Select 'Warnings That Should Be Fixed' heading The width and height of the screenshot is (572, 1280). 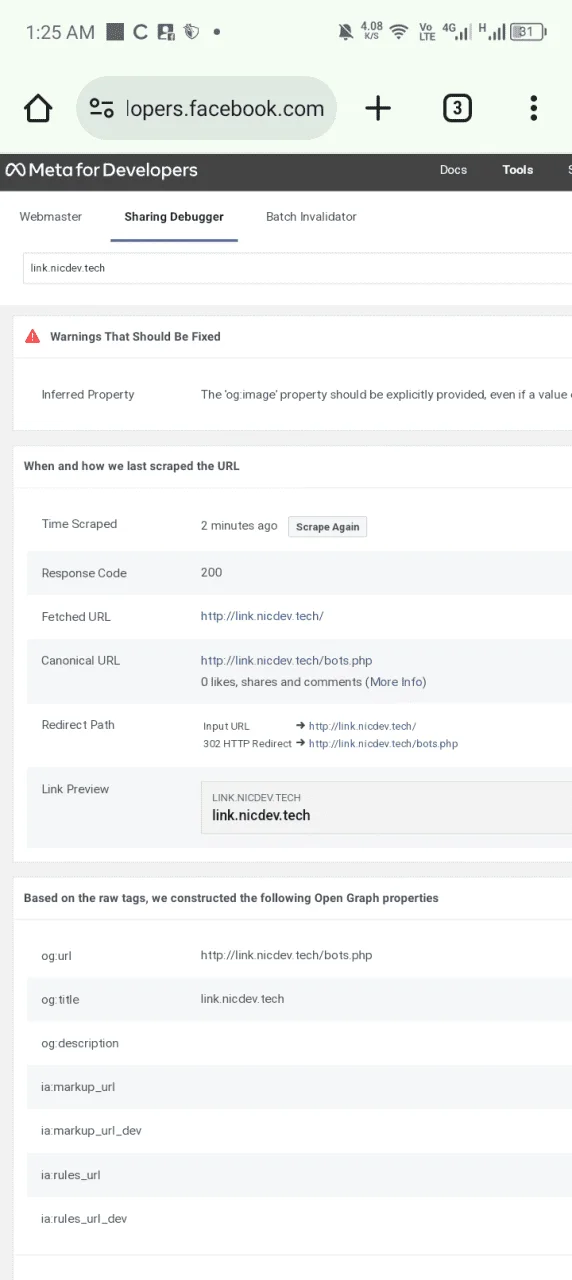tap(135, 337)
